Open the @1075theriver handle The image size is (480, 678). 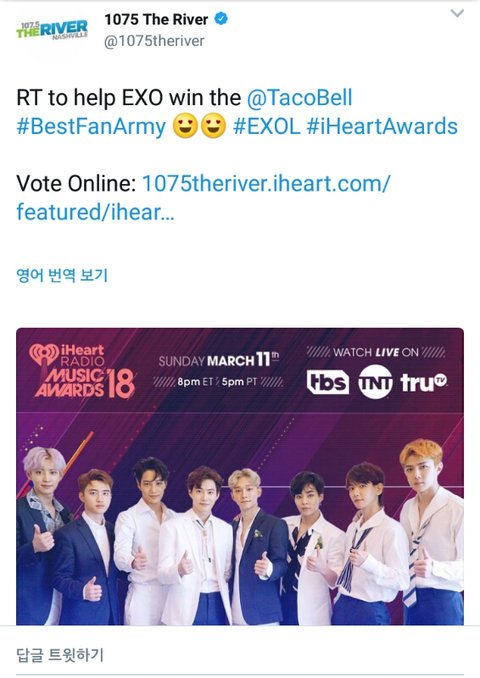click(154, 41)
